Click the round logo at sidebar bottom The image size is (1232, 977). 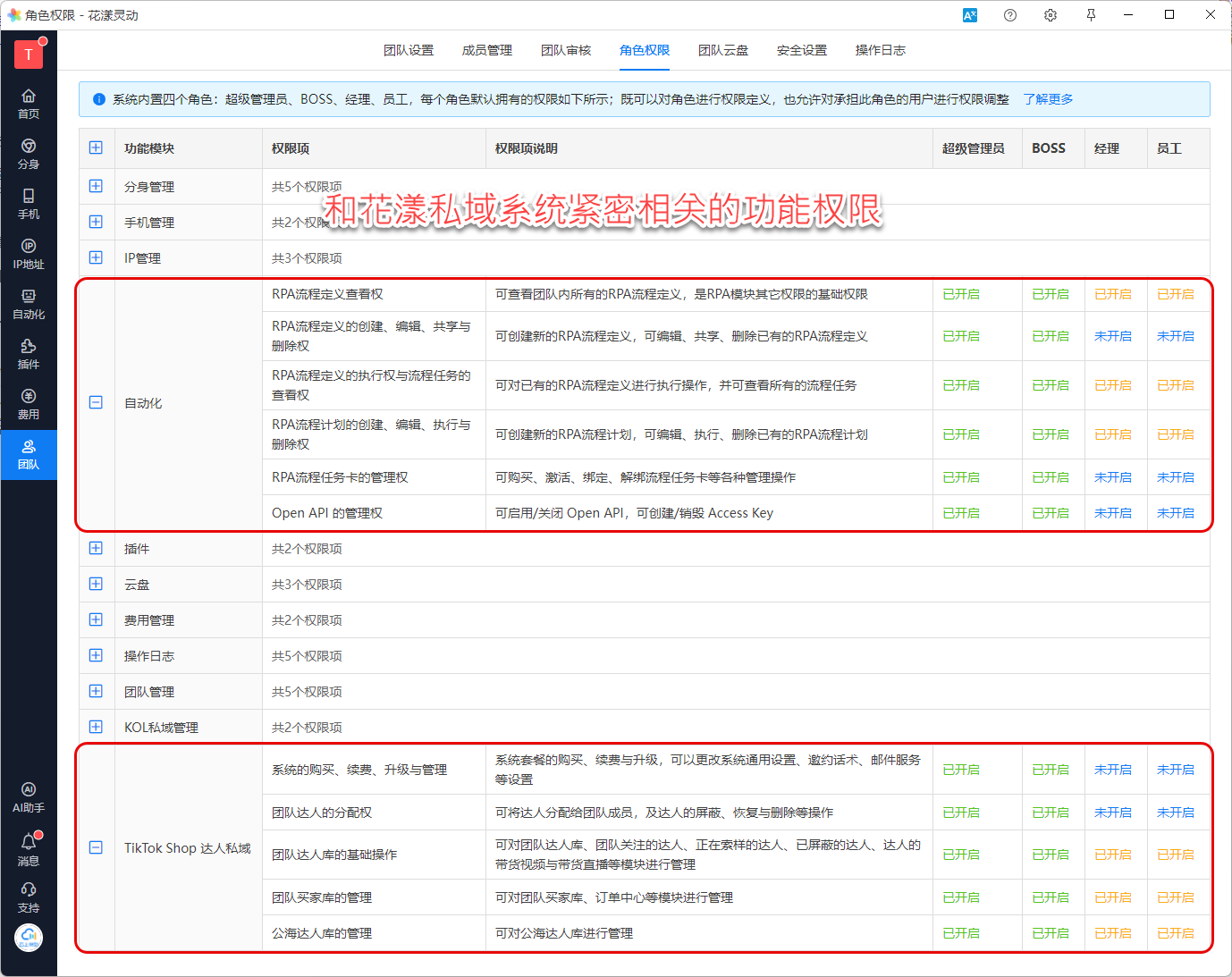(29, 937)
